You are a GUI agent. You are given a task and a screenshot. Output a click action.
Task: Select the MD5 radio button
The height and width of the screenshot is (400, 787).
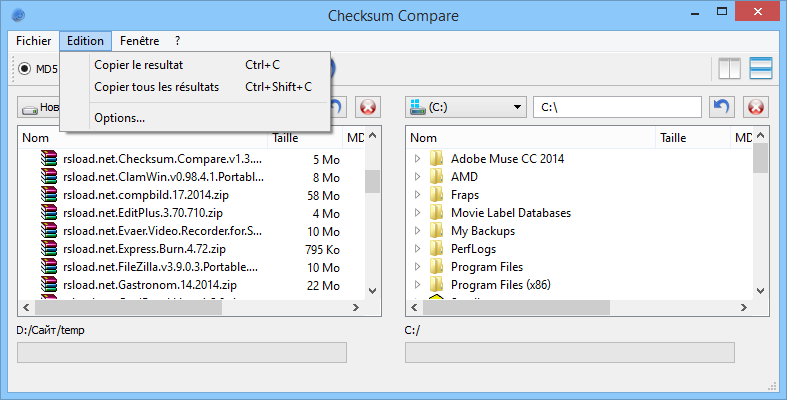[25, 68]
